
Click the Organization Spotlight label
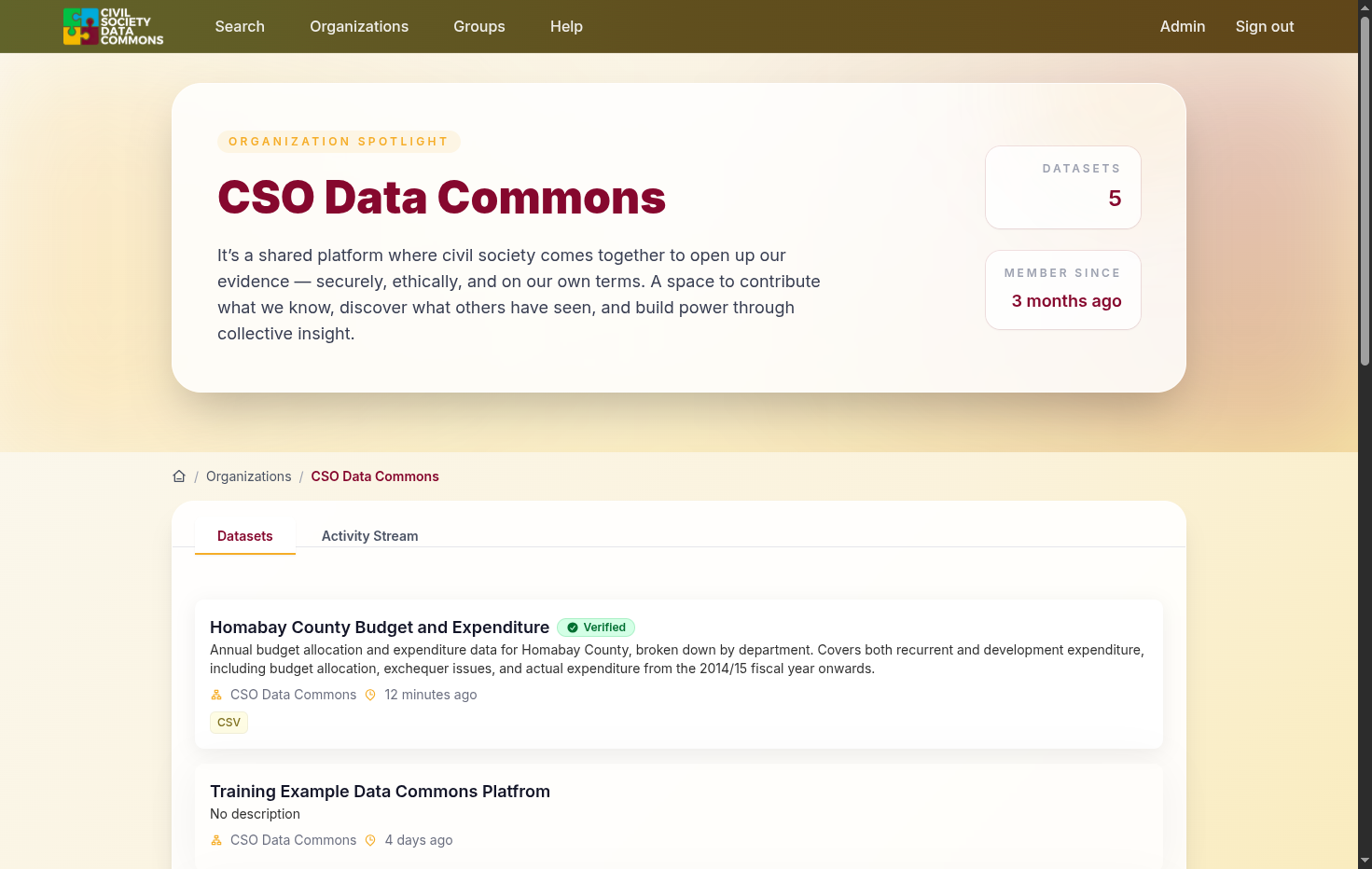coord(339,142)
